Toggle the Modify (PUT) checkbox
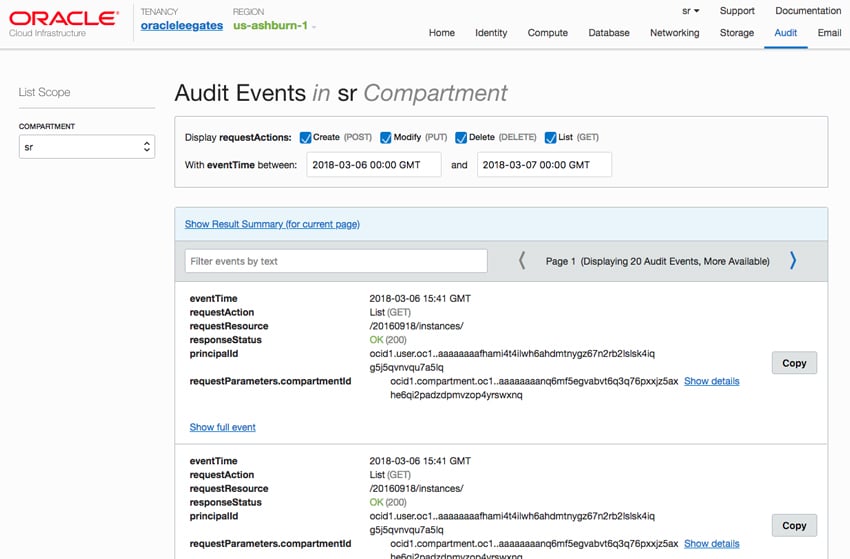 385,138
